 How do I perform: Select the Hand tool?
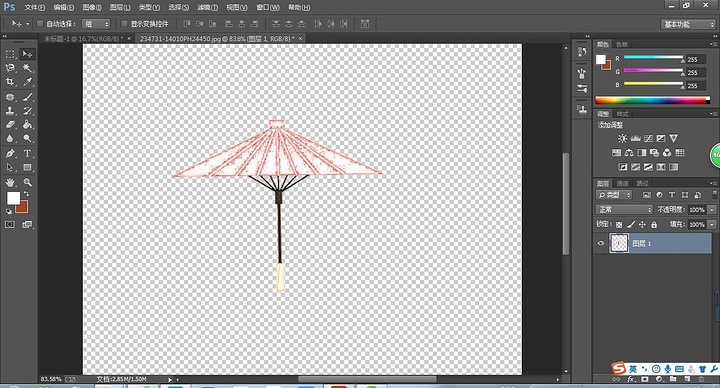point(10,182)
